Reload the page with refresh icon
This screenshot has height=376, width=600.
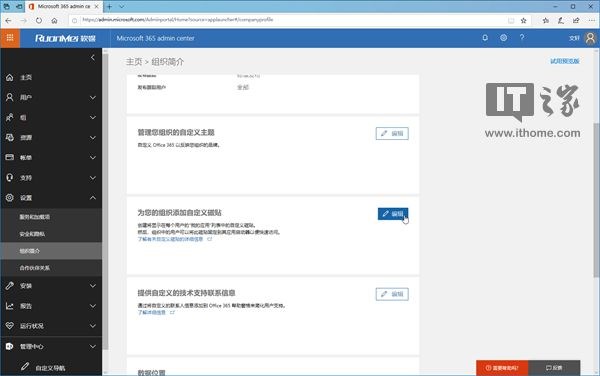click(39, 20)
